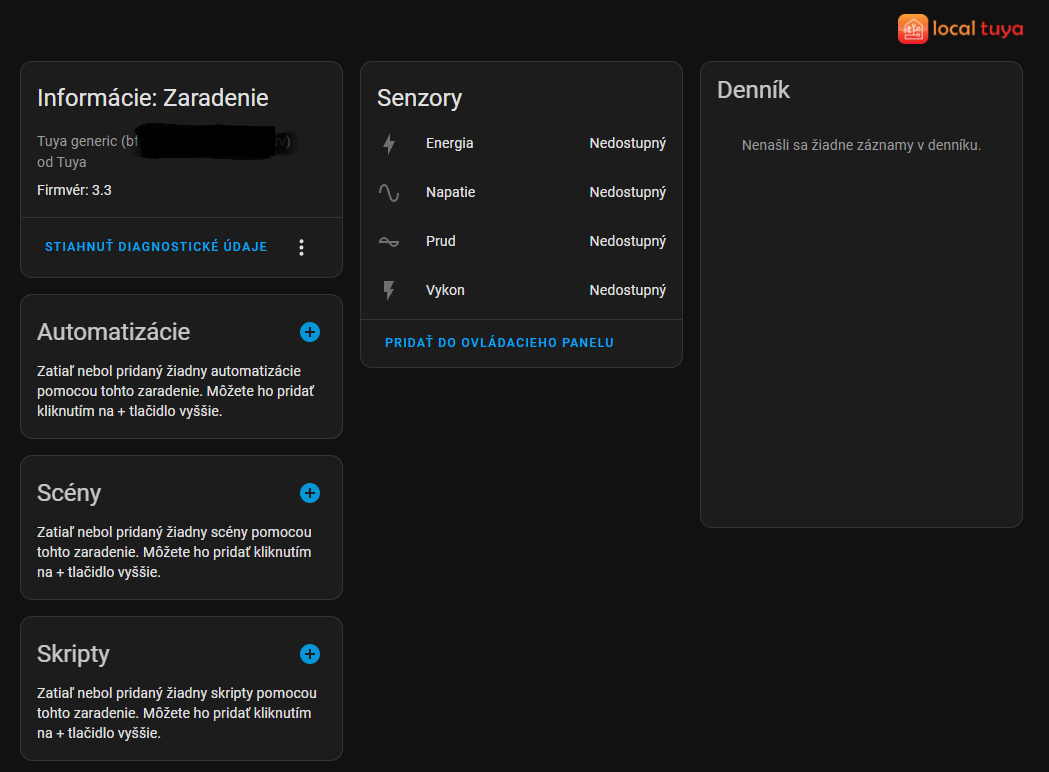The height and width of the screenshot is (772, 1049).
Task: Click the Energia lightning bolt icon
Action: coord(389,144)
